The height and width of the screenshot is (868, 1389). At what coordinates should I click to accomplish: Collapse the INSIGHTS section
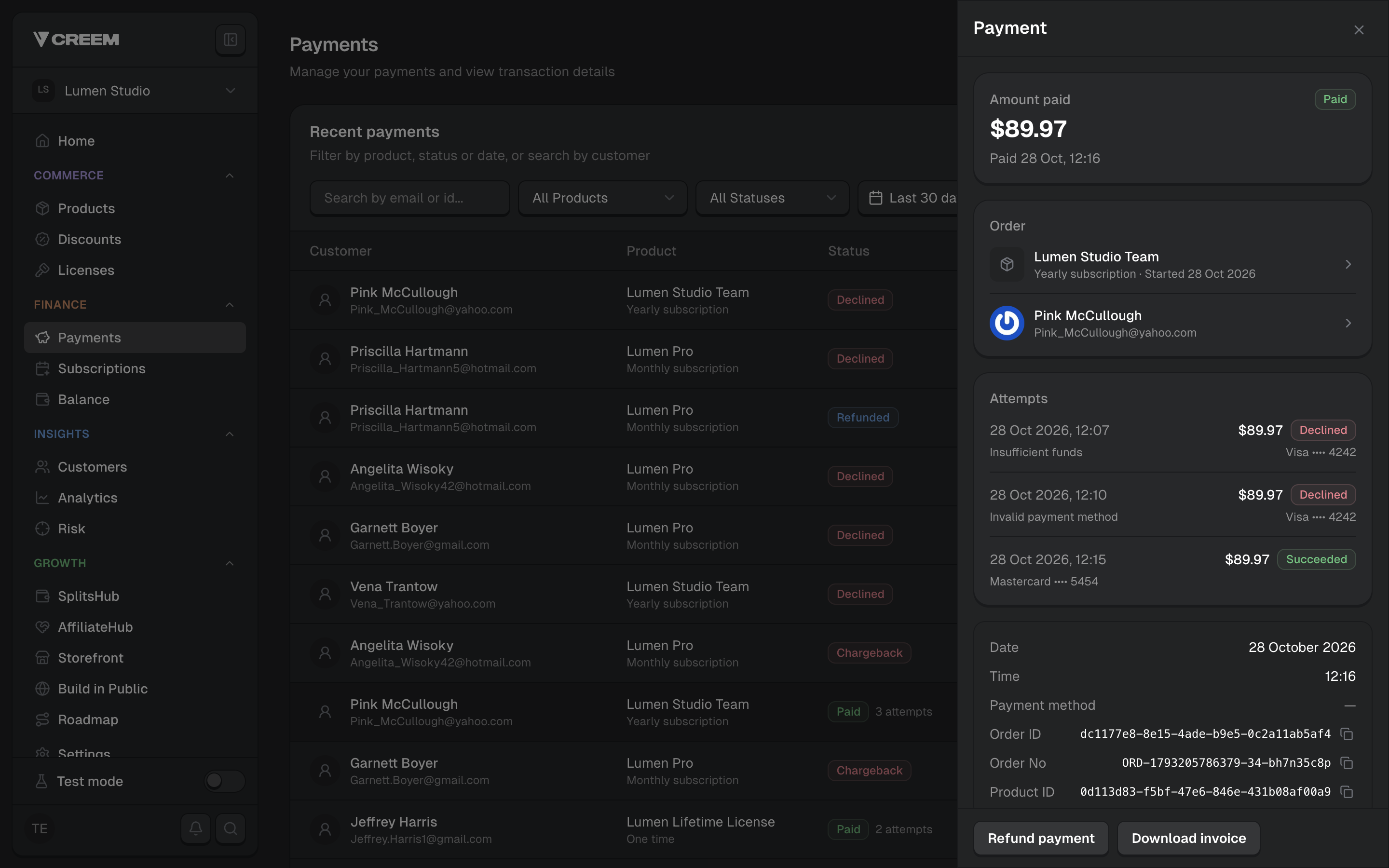[230, 434]
